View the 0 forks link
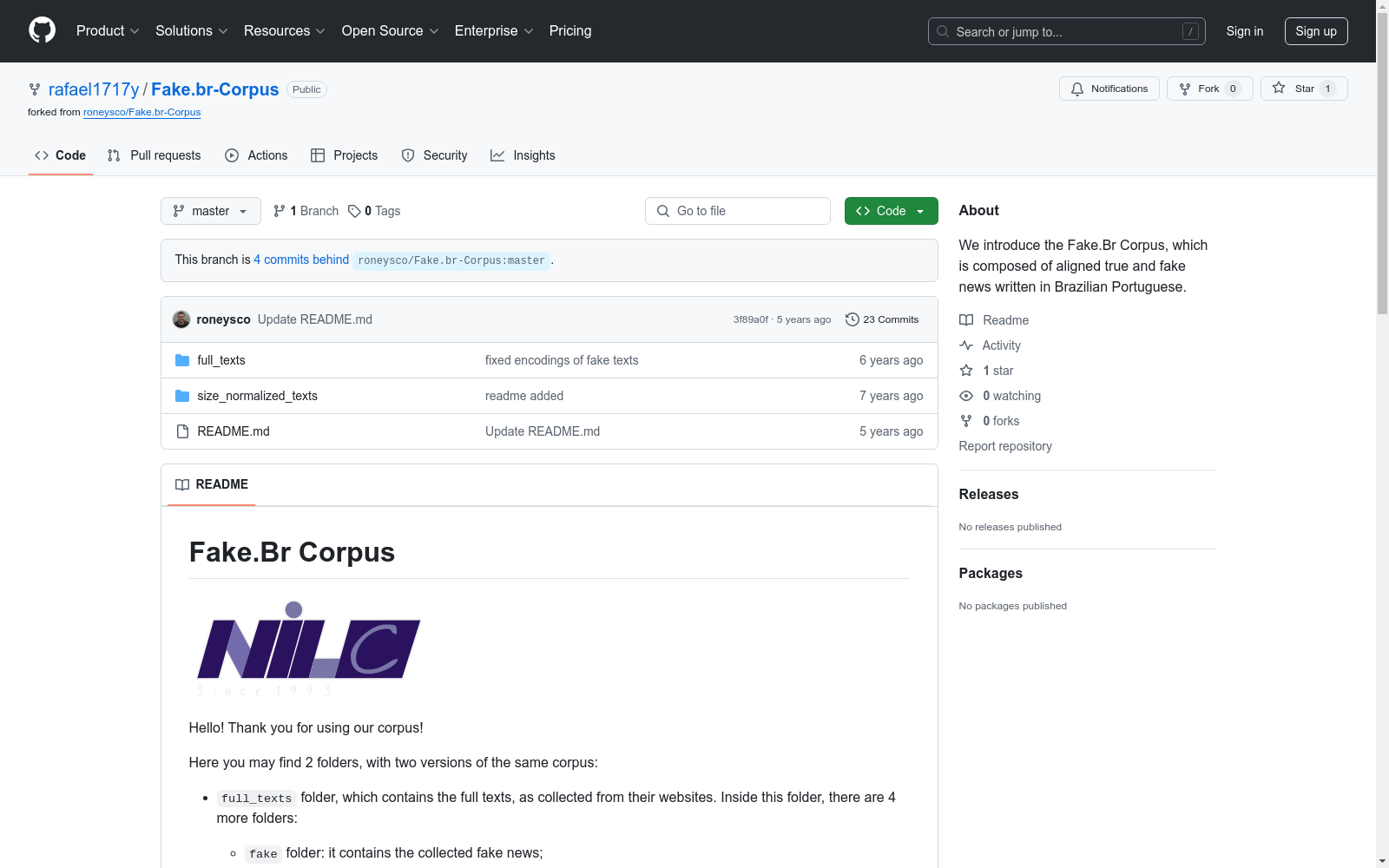 click(990, 421)
